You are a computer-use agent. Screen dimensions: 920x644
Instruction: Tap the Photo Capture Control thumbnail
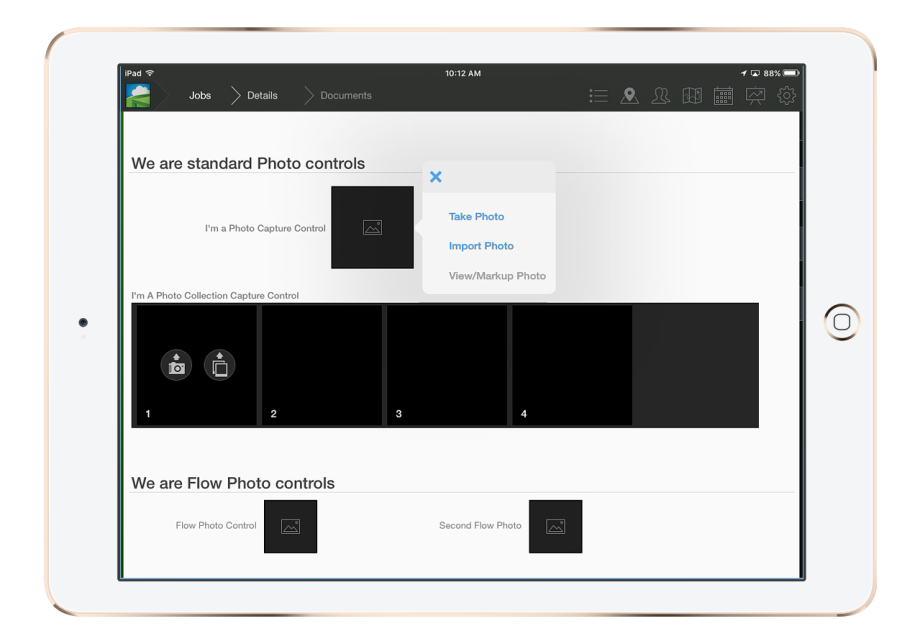coord(373,228)
